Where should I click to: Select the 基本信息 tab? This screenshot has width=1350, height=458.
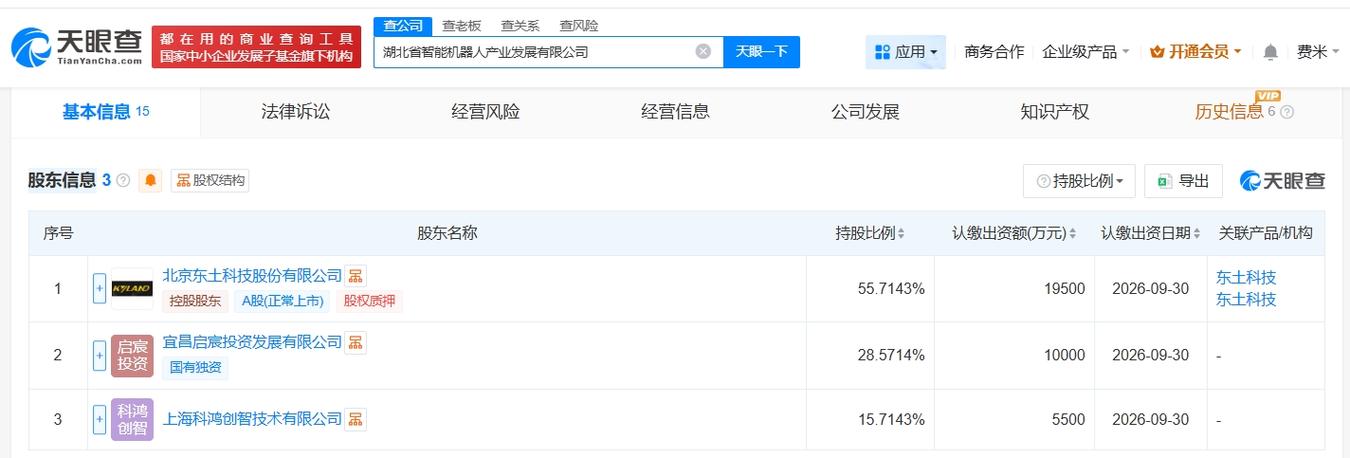(106, 112)
